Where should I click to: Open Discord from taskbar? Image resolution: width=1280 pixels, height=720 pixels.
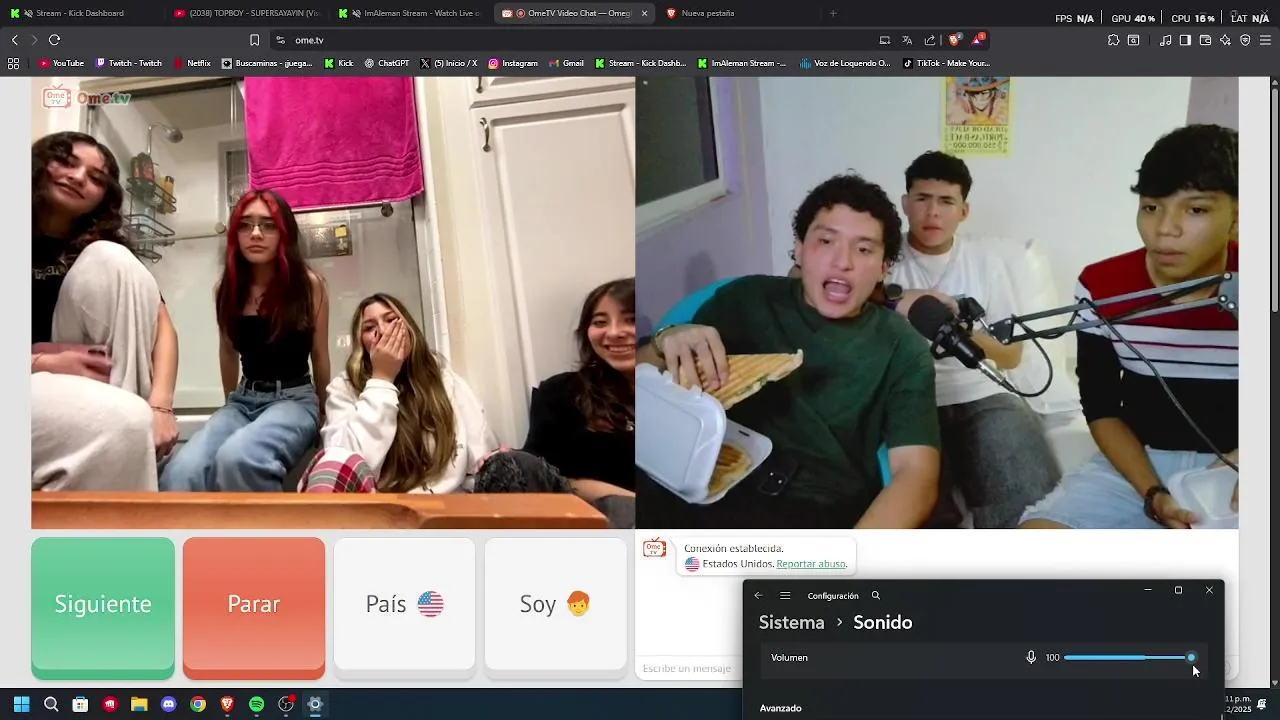pyautogui.click(x=168, y=704)
